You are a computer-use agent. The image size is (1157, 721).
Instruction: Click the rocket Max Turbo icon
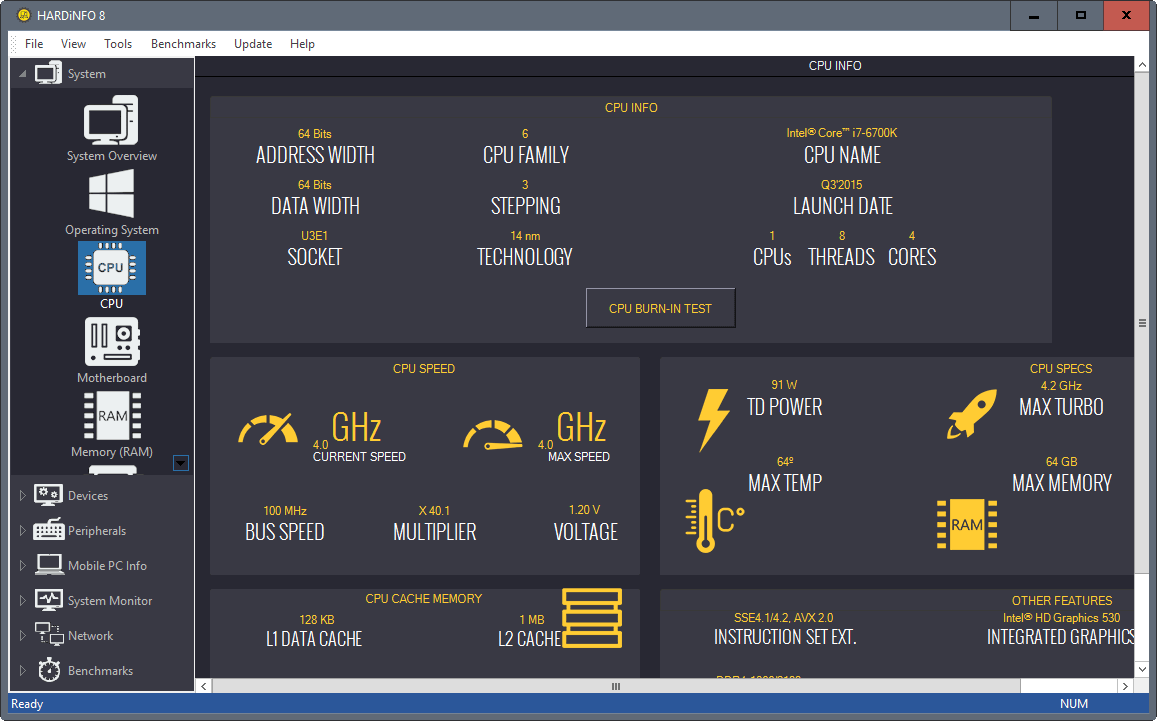click(x=971, y=415)
